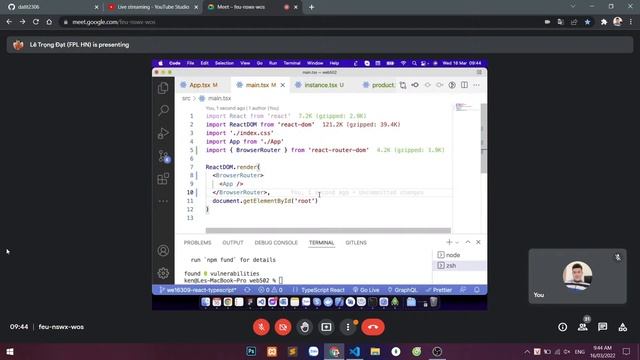
Task: Select node terminal in list
Action: pyautogui.click(x=459, y=255)
